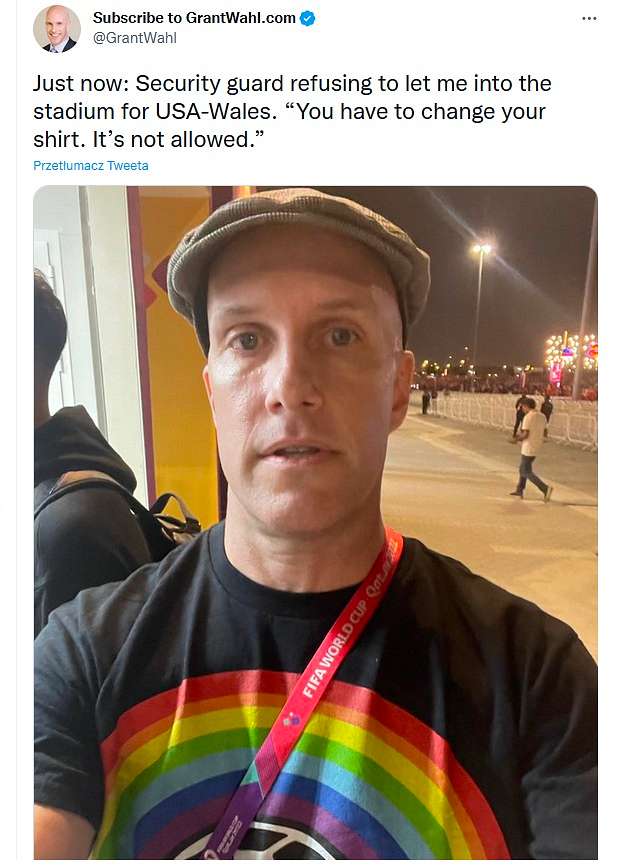The height and width of the screenshot is (868, 634).
Task: Click the display name Subscribe to GrantWahl.com
Action: click(194, 18)
